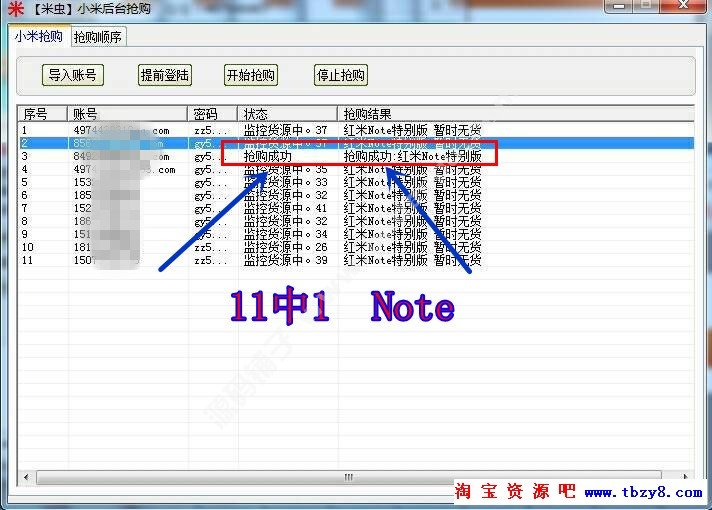Sort by the 账号 column header
The width and height of the screenshot is (712, 510).
[127, 113]
